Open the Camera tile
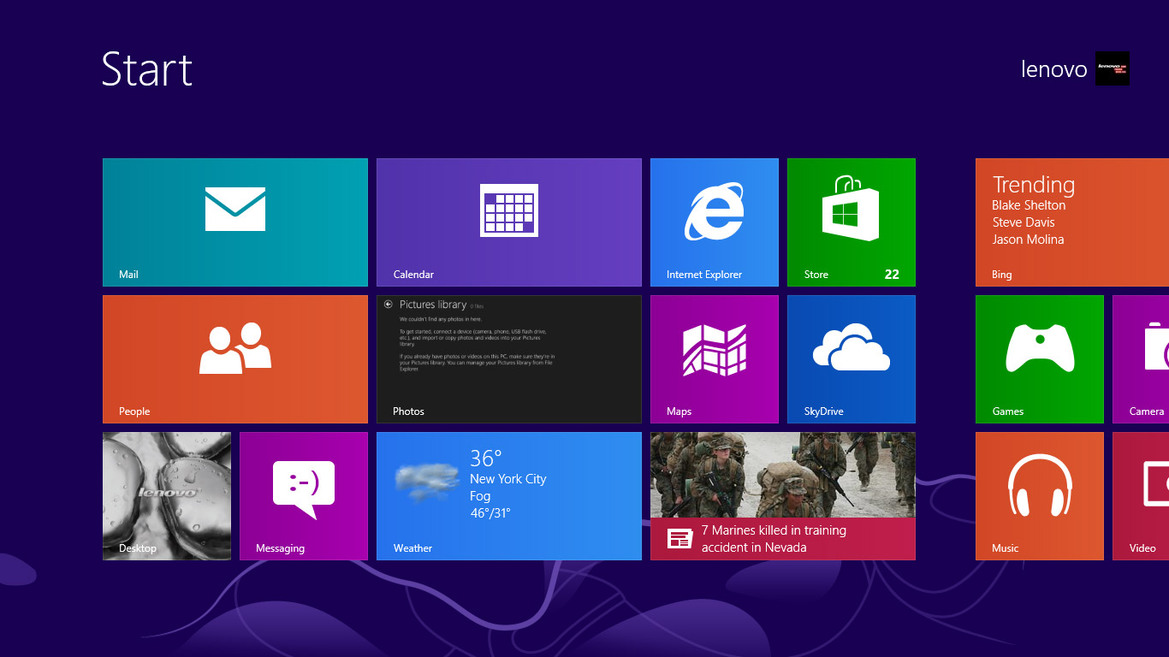1169x657 pixels. click(x=1141, y=359)
